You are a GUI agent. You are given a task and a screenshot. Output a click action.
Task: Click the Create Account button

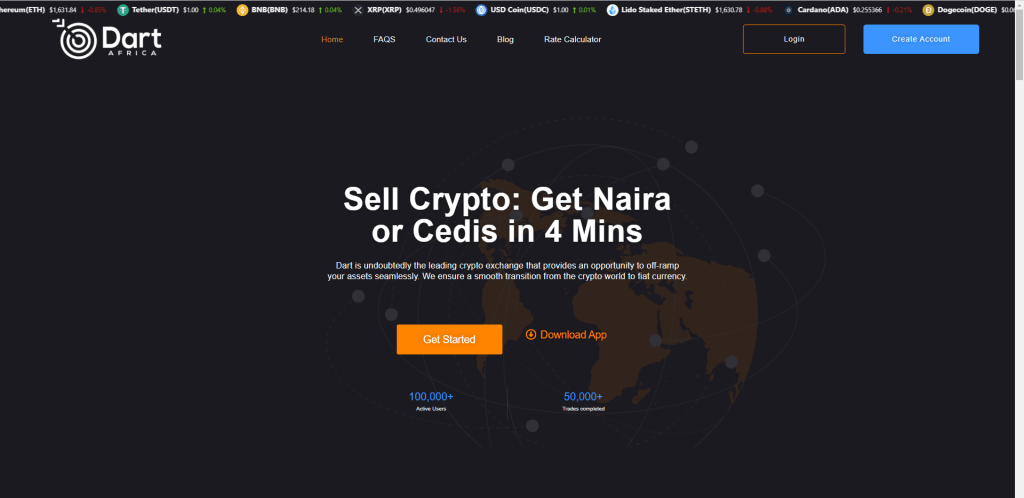click(921, 39)
